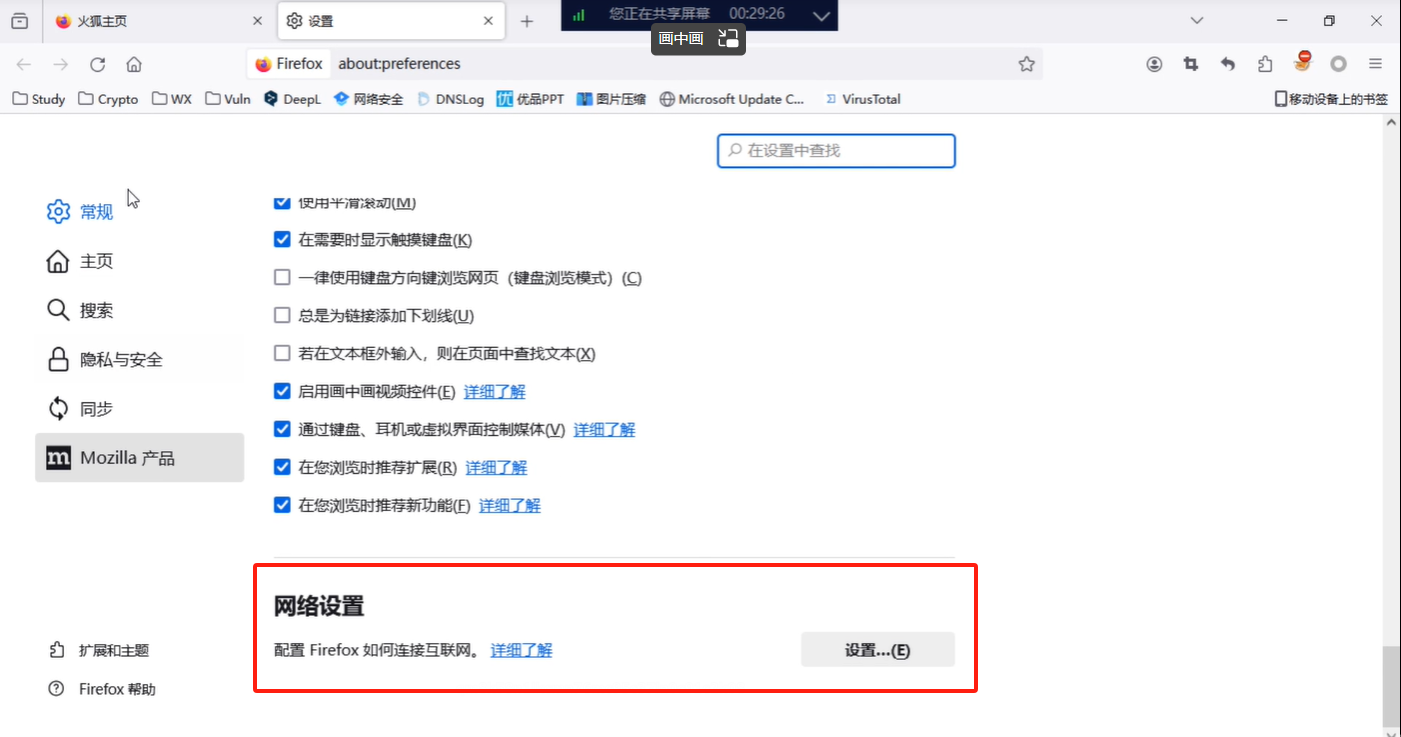Open 详细了解 link for 推荐新功能
The image size is (1401, 737).
510,506
